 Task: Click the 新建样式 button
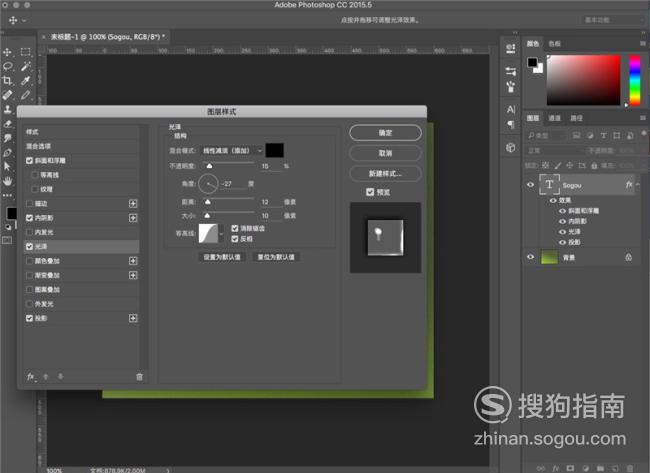385,173
